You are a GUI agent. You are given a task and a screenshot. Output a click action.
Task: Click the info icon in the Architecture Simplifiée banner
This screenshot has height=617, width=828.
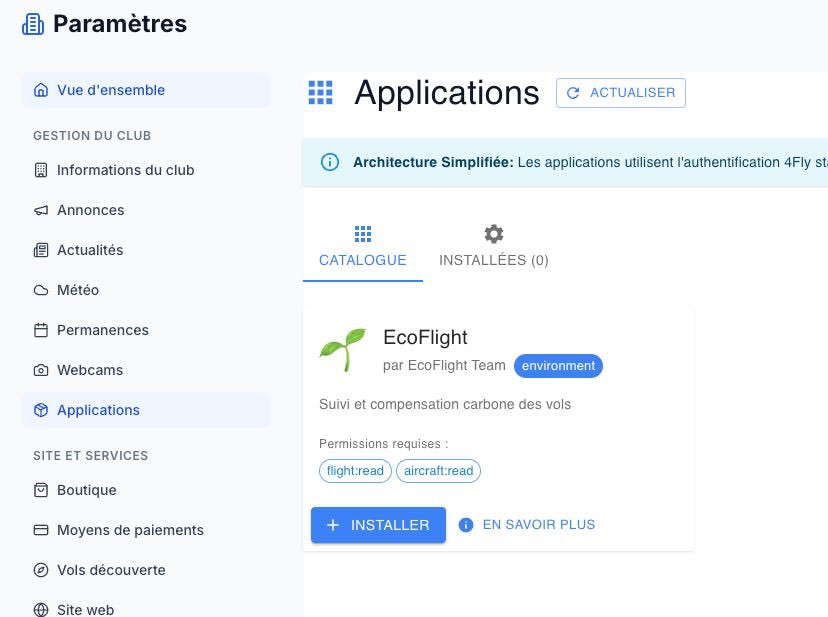tap(330, 162)
